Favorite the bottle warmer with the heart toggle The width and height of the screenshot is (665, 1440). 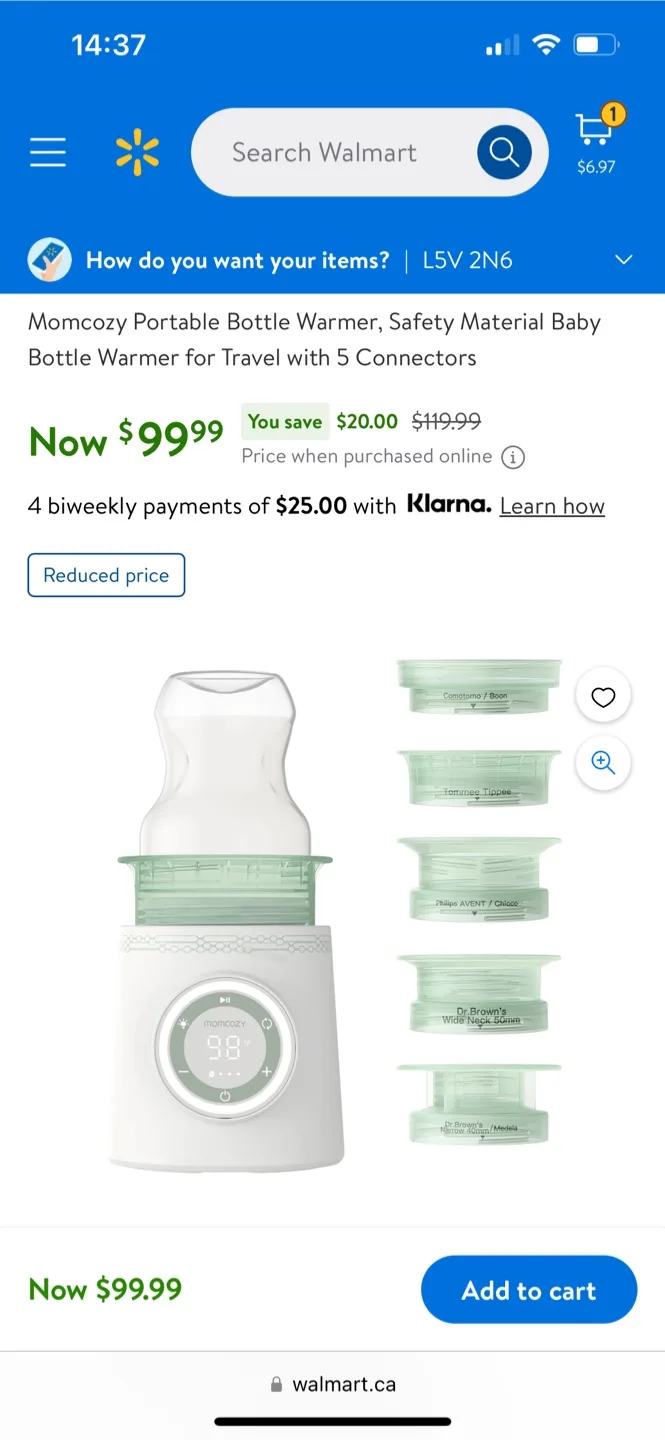pos(602,696)
